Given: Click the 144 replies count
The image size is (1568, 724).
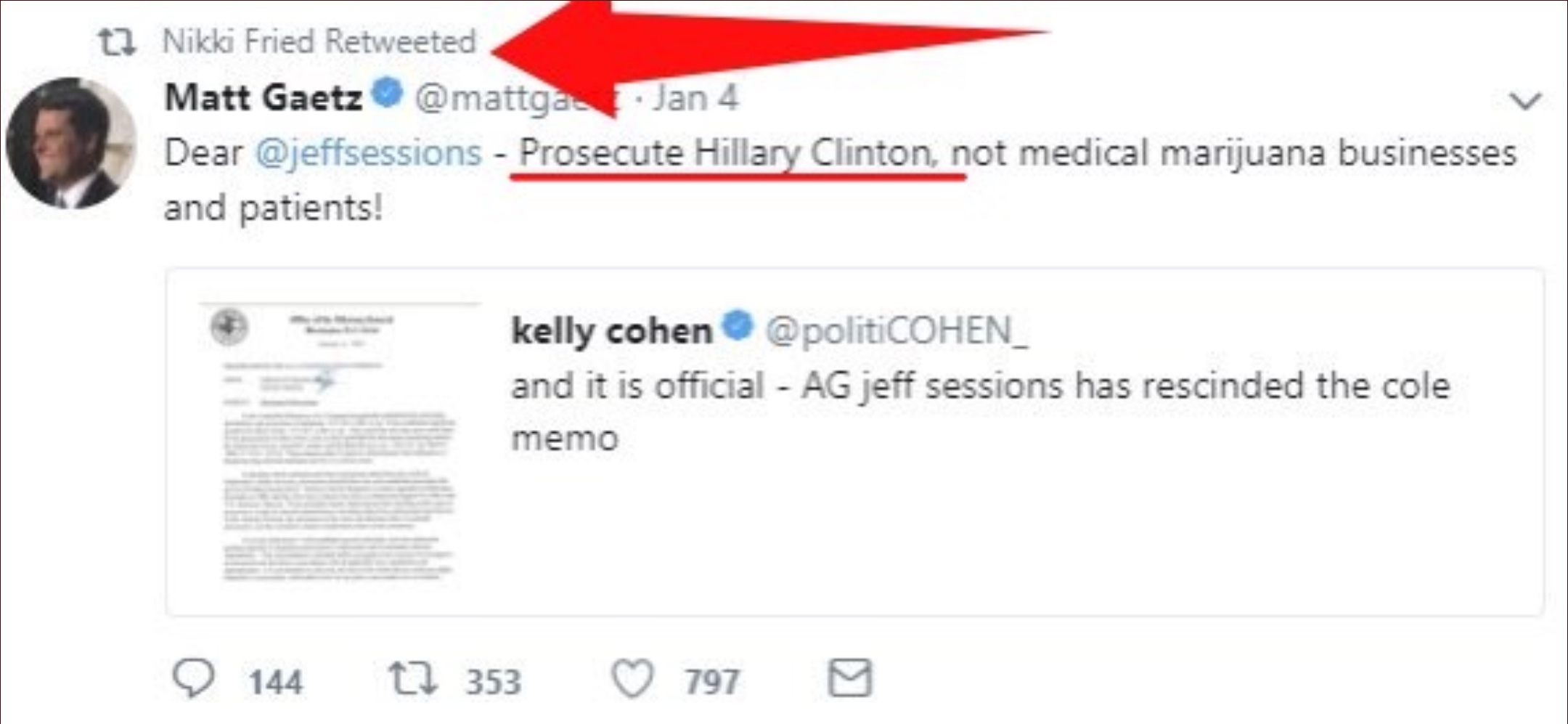Looking at the screenshot, I should coord(275,682).
